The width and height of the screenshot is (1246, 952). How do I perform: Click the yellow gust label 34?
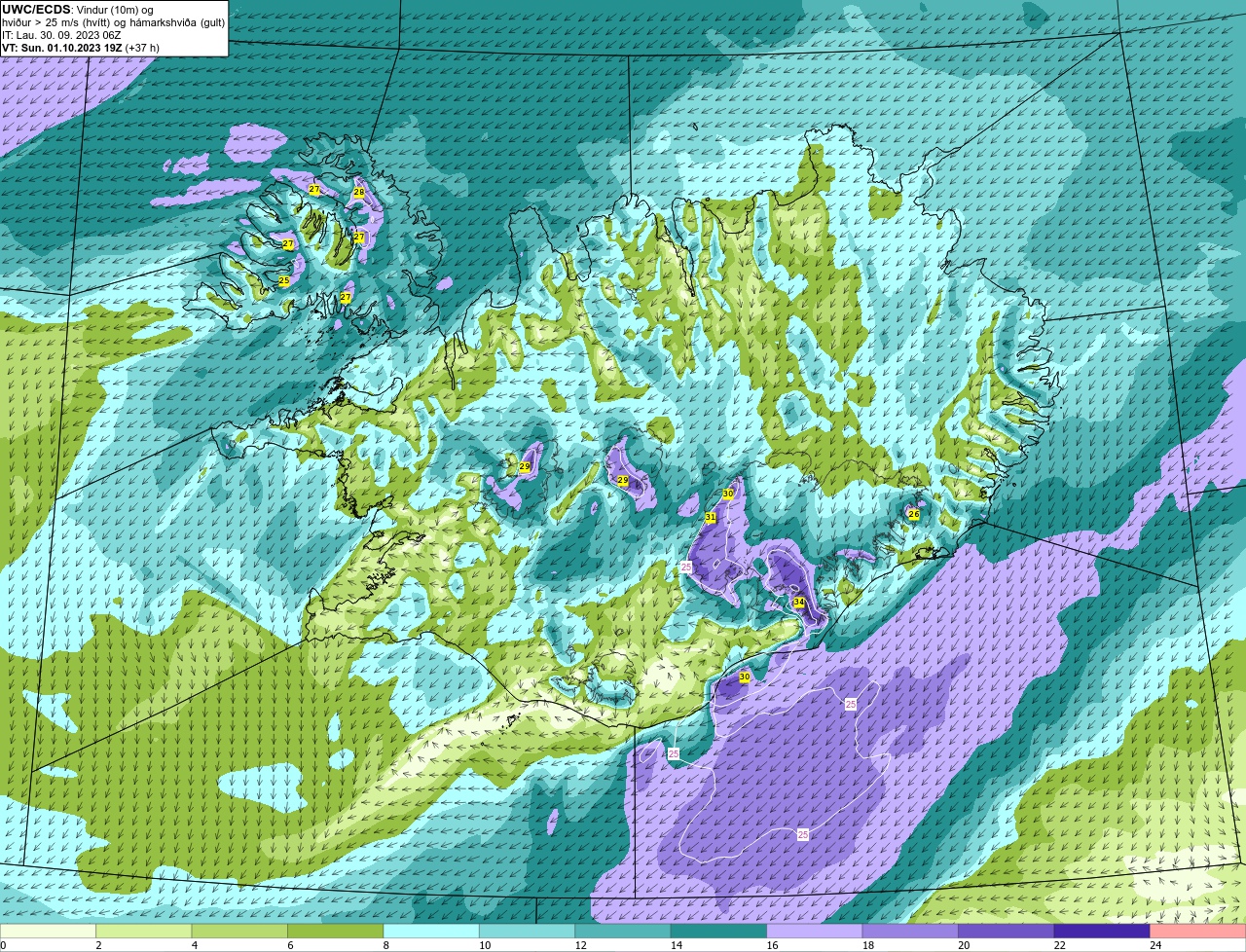pos(799,603)
